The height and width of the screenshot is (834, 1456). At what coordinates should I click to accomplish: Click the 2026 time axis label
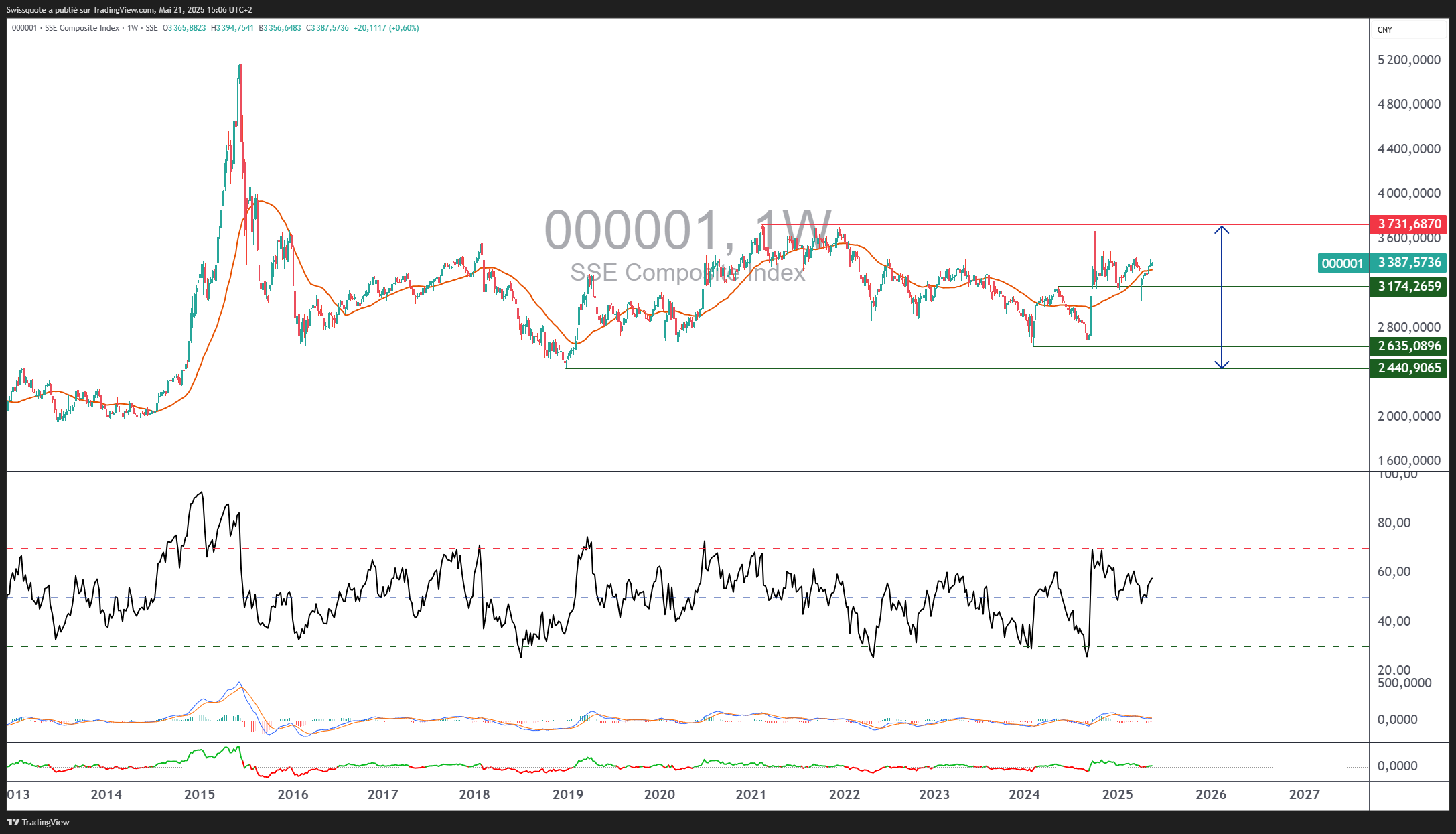click(x=1211, y=794)
